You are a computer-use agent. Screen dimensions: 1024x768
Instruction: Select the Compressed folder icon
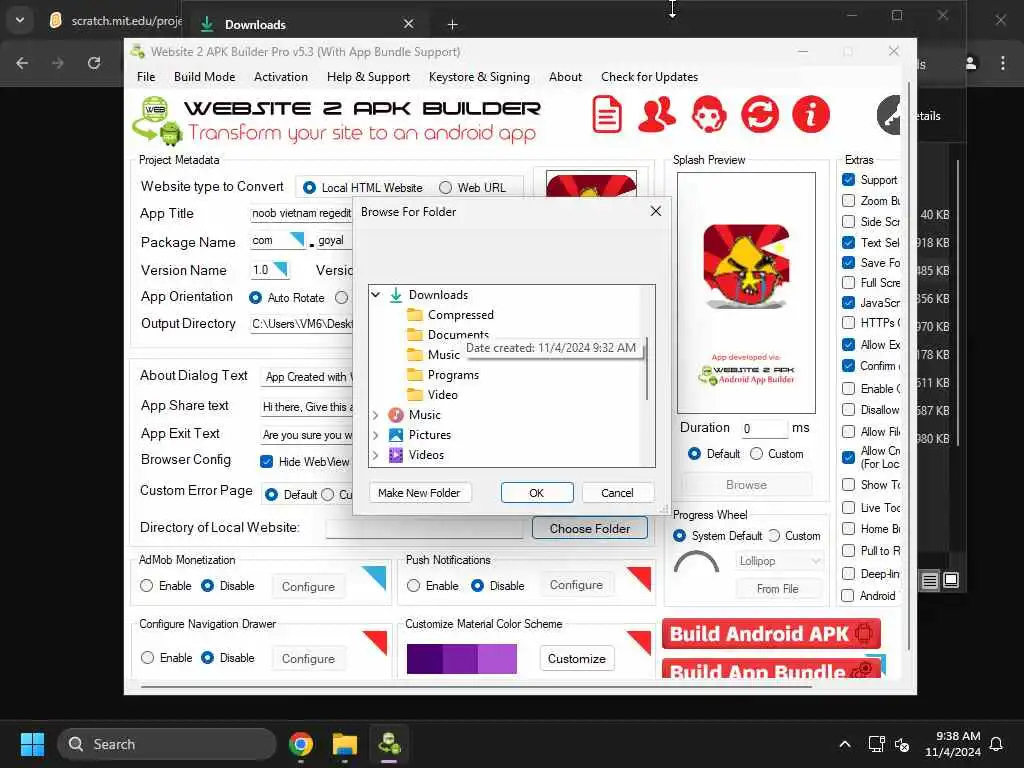tap(415, 315)
